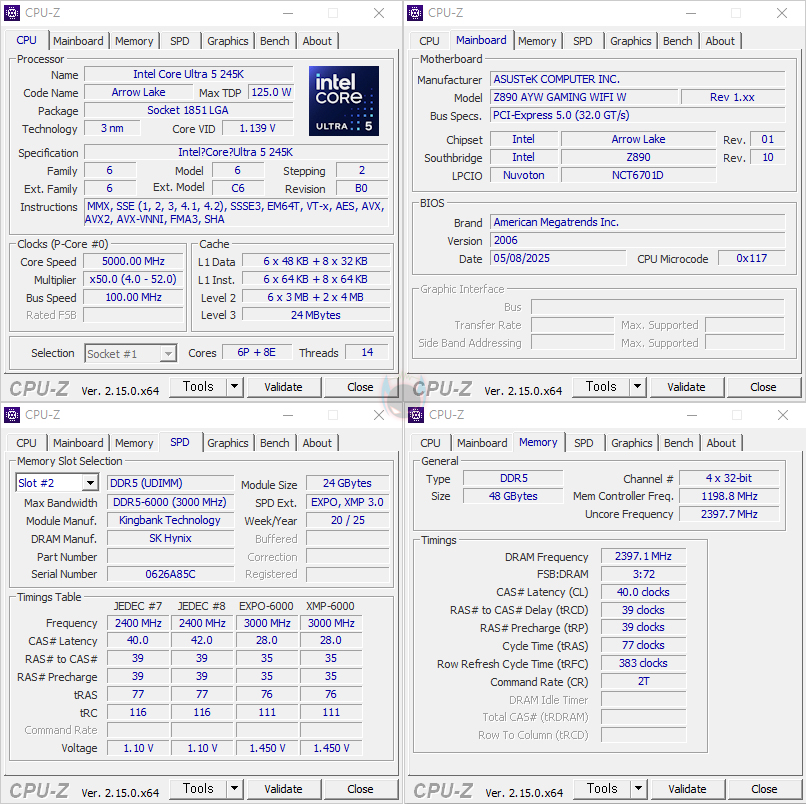Select Serial Number '0626A85C'
806x804 pixels.
click(x=170, y=574)
